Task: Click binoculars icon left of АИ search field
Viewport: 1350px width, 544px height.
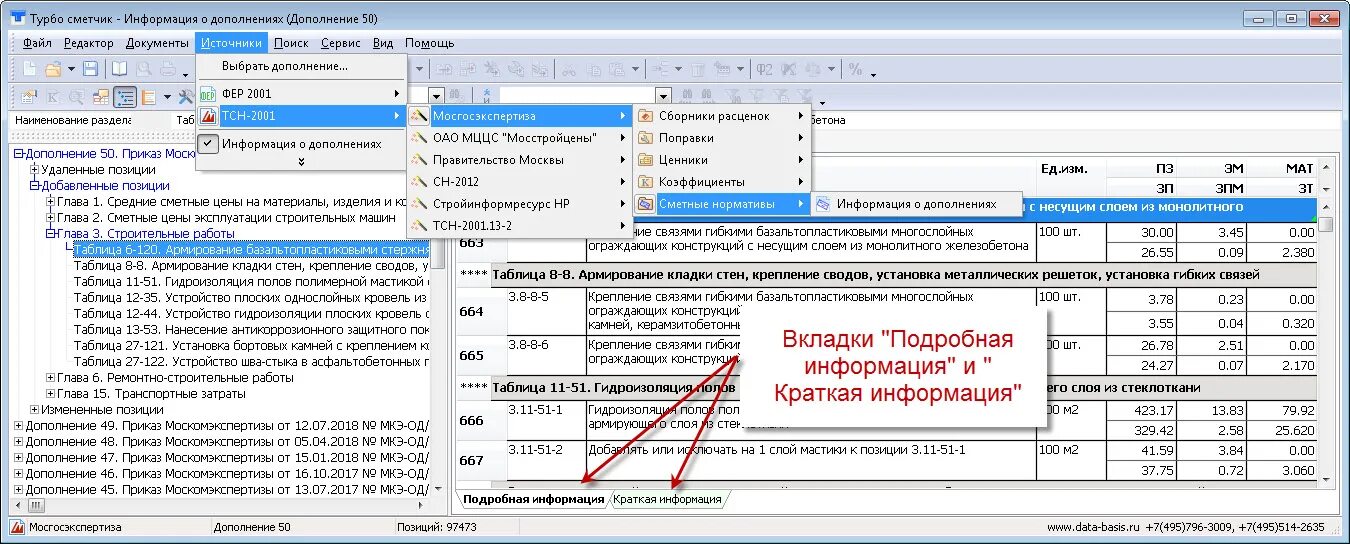Action: (456, 97)
